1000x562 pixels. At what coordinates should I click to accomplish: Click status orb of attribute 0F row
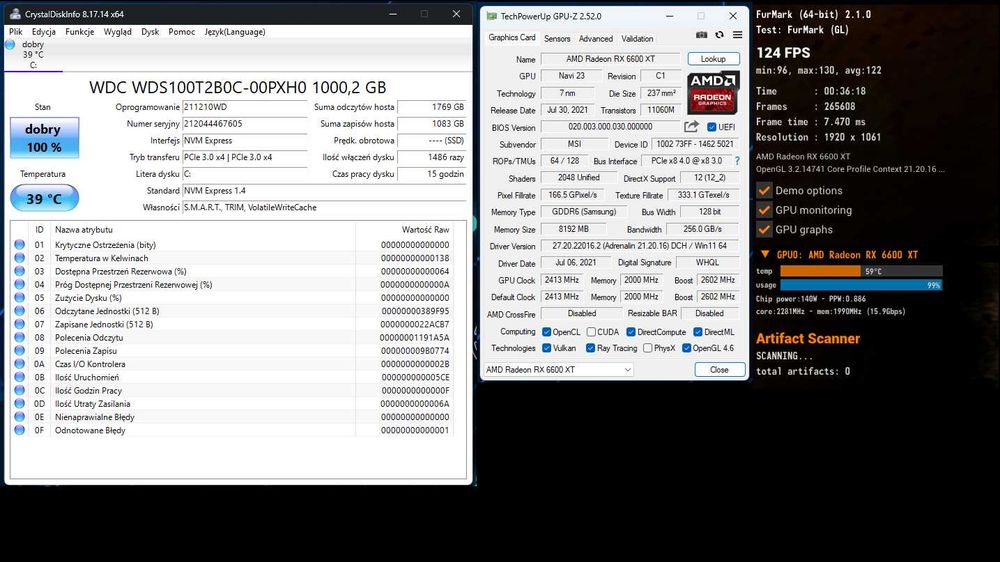click(x=20, y=430)
